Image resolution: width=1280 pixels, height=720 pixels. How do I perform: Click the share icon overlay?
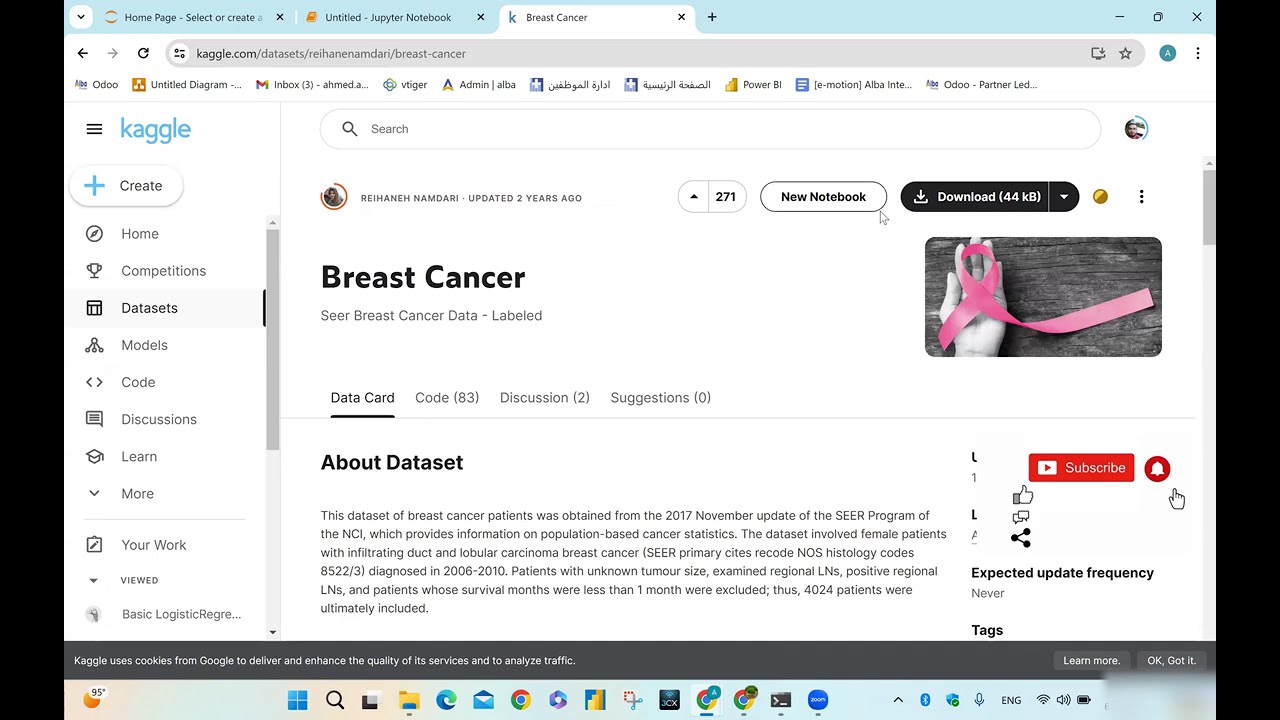coord(1021,538)
